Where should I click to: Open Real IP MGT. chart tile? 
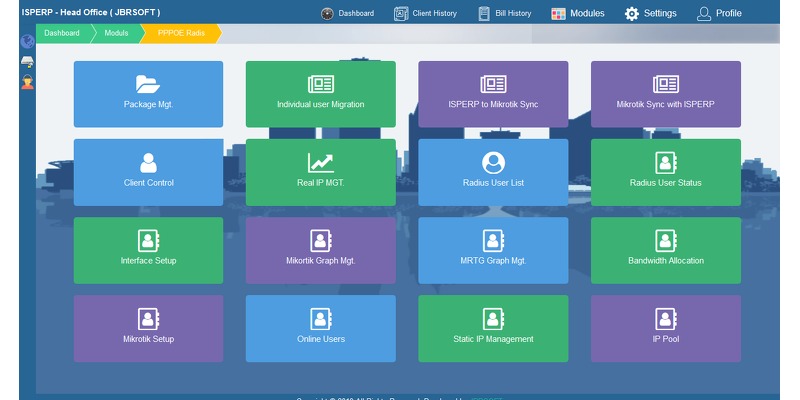pyautogui.click(x=320, y=172)
